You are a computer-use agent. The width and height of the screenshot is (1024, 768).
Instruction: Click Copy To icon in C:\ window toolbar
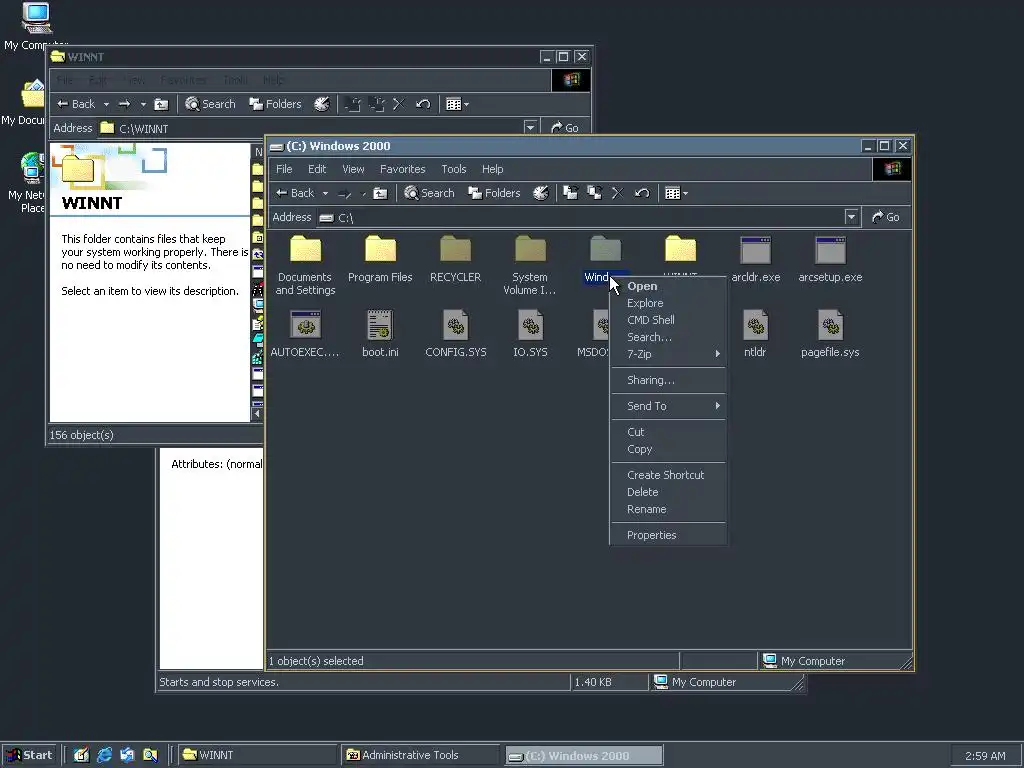(x=594, y=193)
